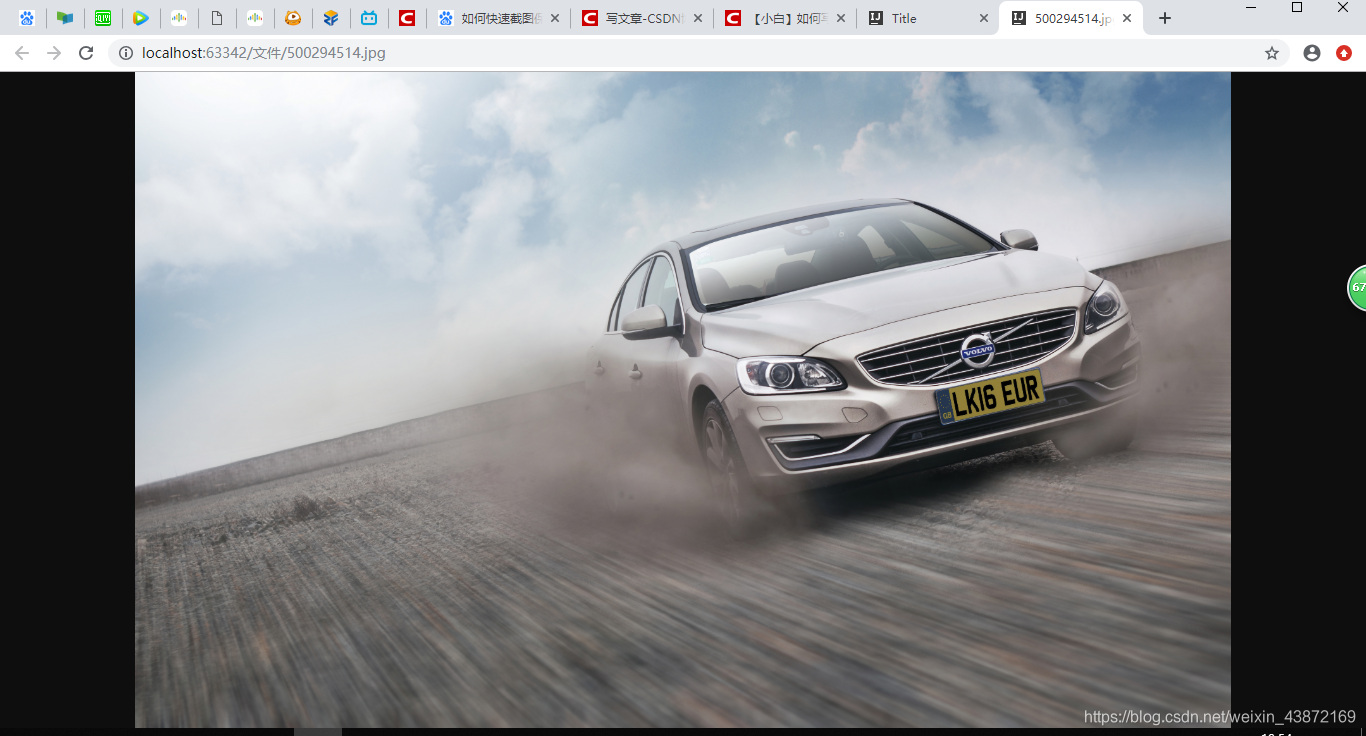The image size is (1366, 736).
Task: Go back with the browser back arrow
Action: pos(22,53)
